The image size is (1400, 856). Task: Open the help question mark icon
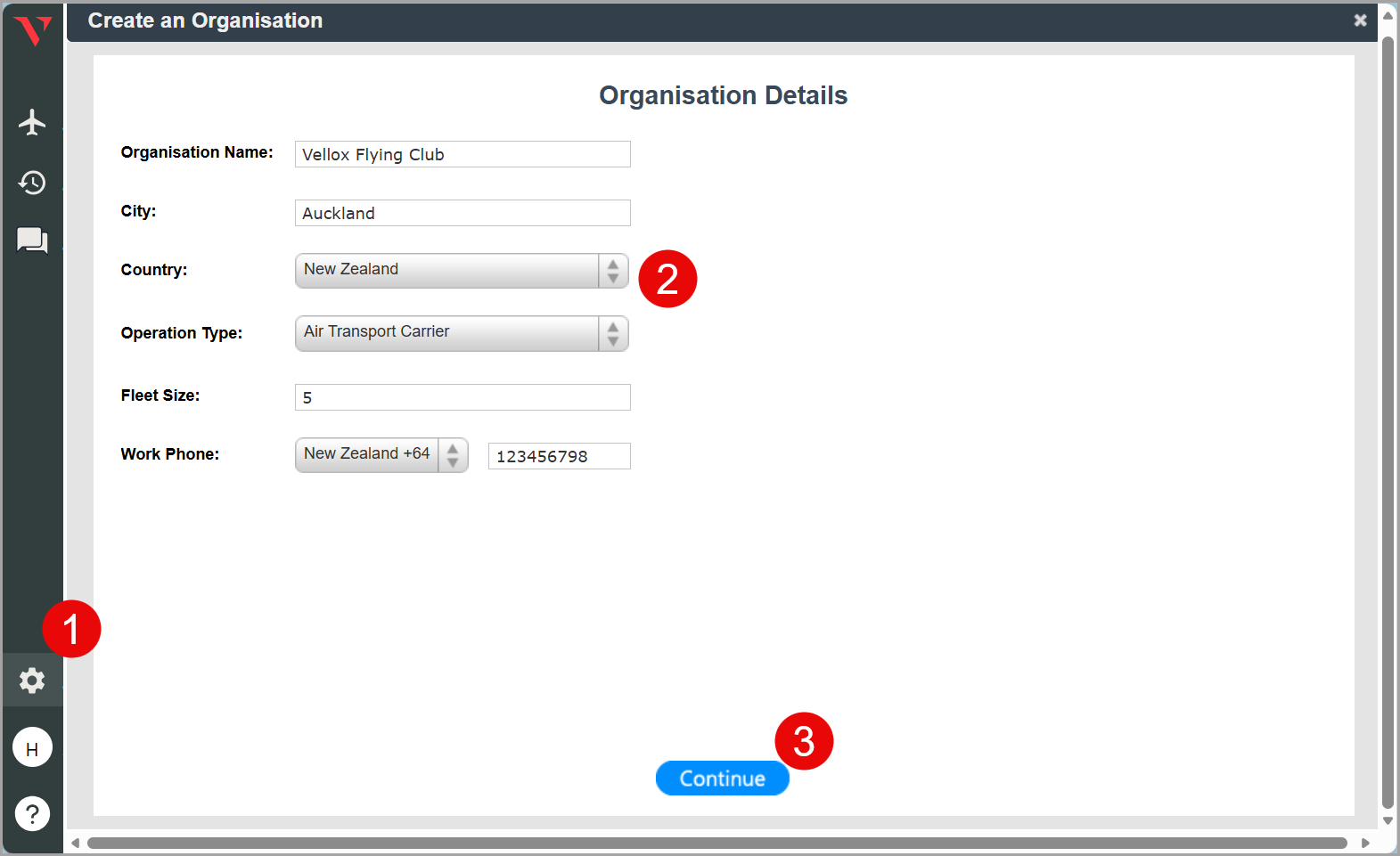point(32,813)
